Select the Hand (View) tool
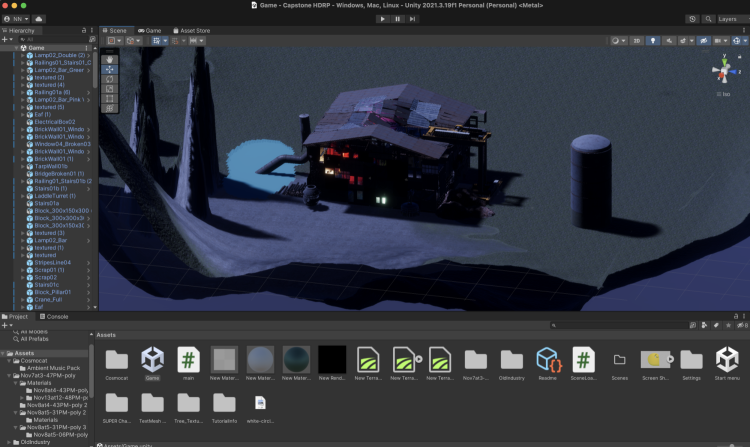The width and height of the screenshot is (750, 447). tap(110, 59)
